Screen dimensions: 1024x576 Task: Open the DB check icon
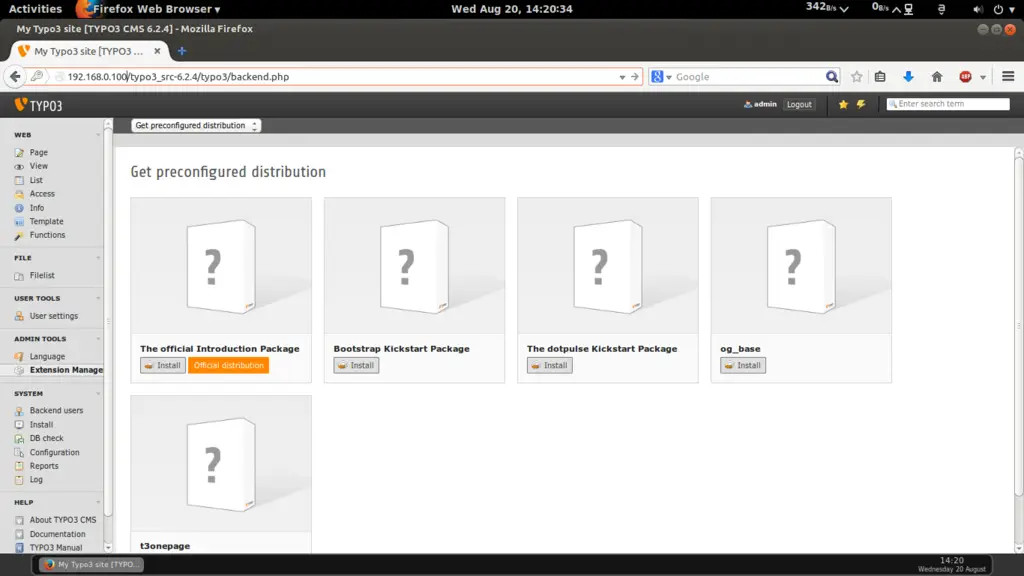coord(20,439)
